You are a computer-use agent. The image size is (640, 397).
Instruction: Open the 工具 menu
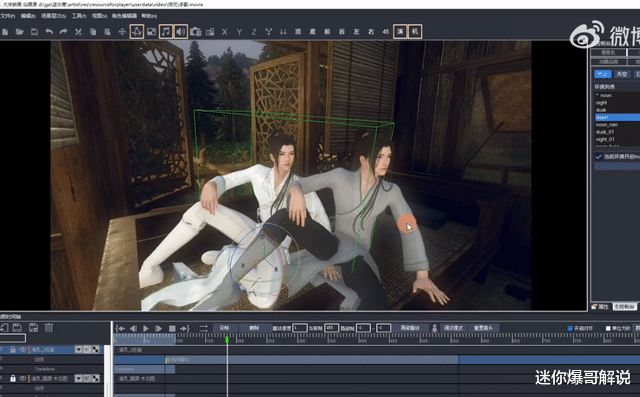tap(79, 16)
